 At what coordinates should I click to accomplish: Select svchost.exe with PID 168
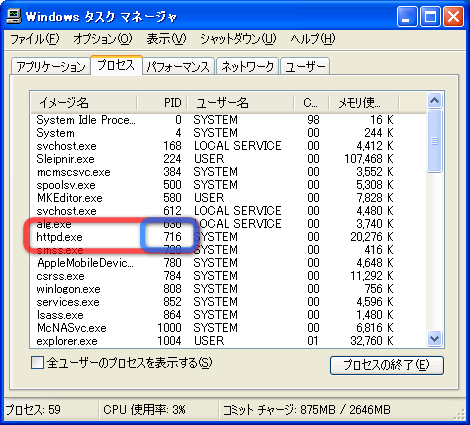228,146
